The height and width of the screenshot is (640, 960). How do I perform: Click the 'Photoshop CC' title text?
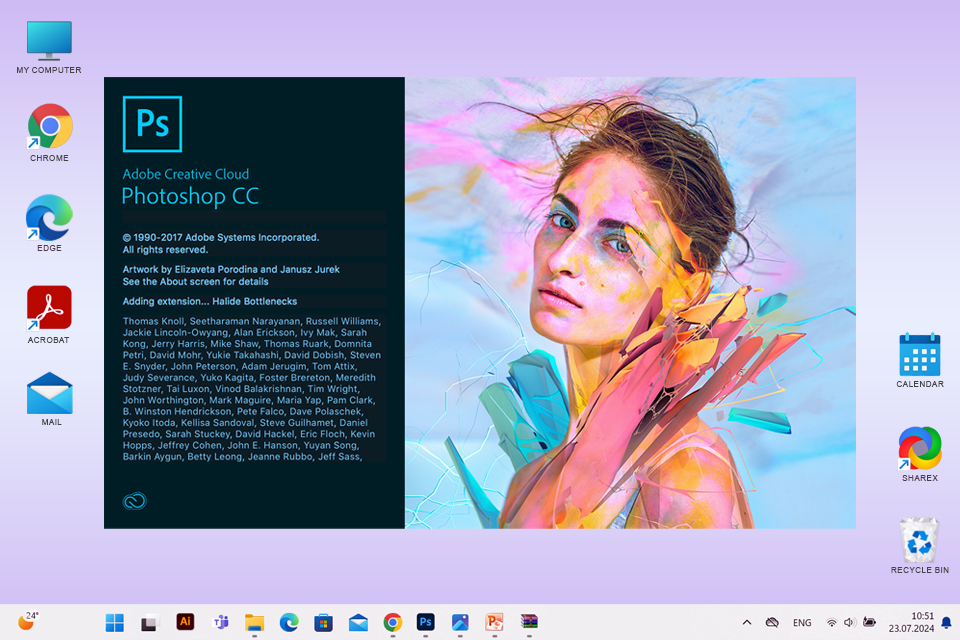(190, 197)
